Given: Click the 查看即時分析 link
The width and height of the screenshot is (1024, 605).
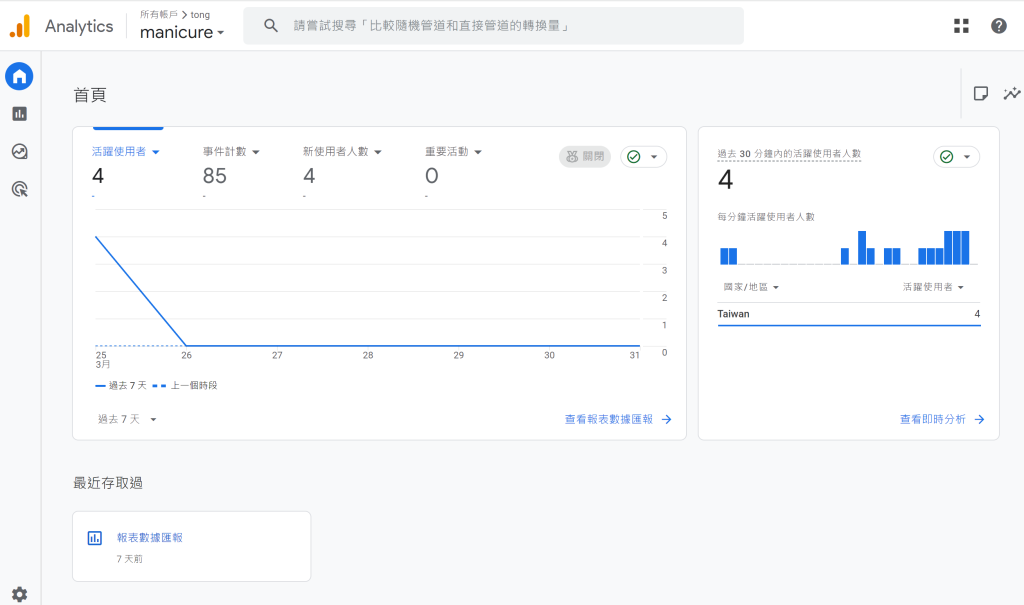Looking at the screenshot, I should (941, 420).
